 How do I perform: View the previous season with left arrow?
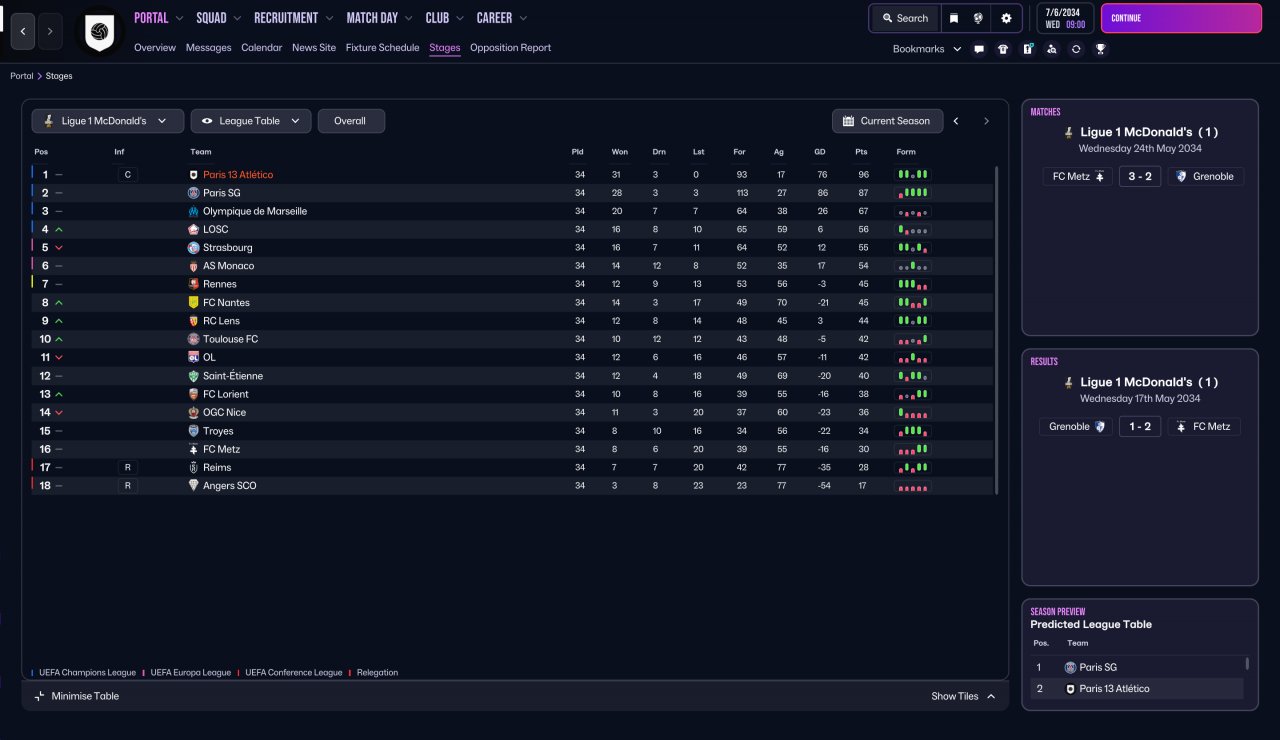(956, 121)
